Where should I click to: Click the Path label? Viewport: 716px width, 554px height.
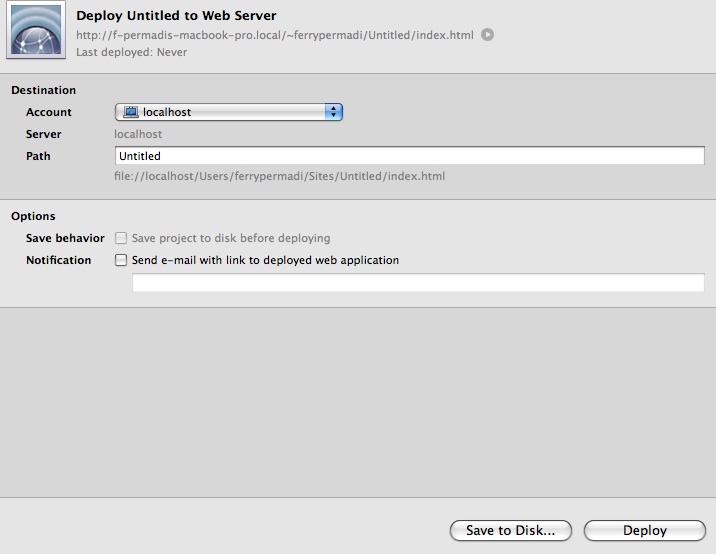click(x=38, y=156)
